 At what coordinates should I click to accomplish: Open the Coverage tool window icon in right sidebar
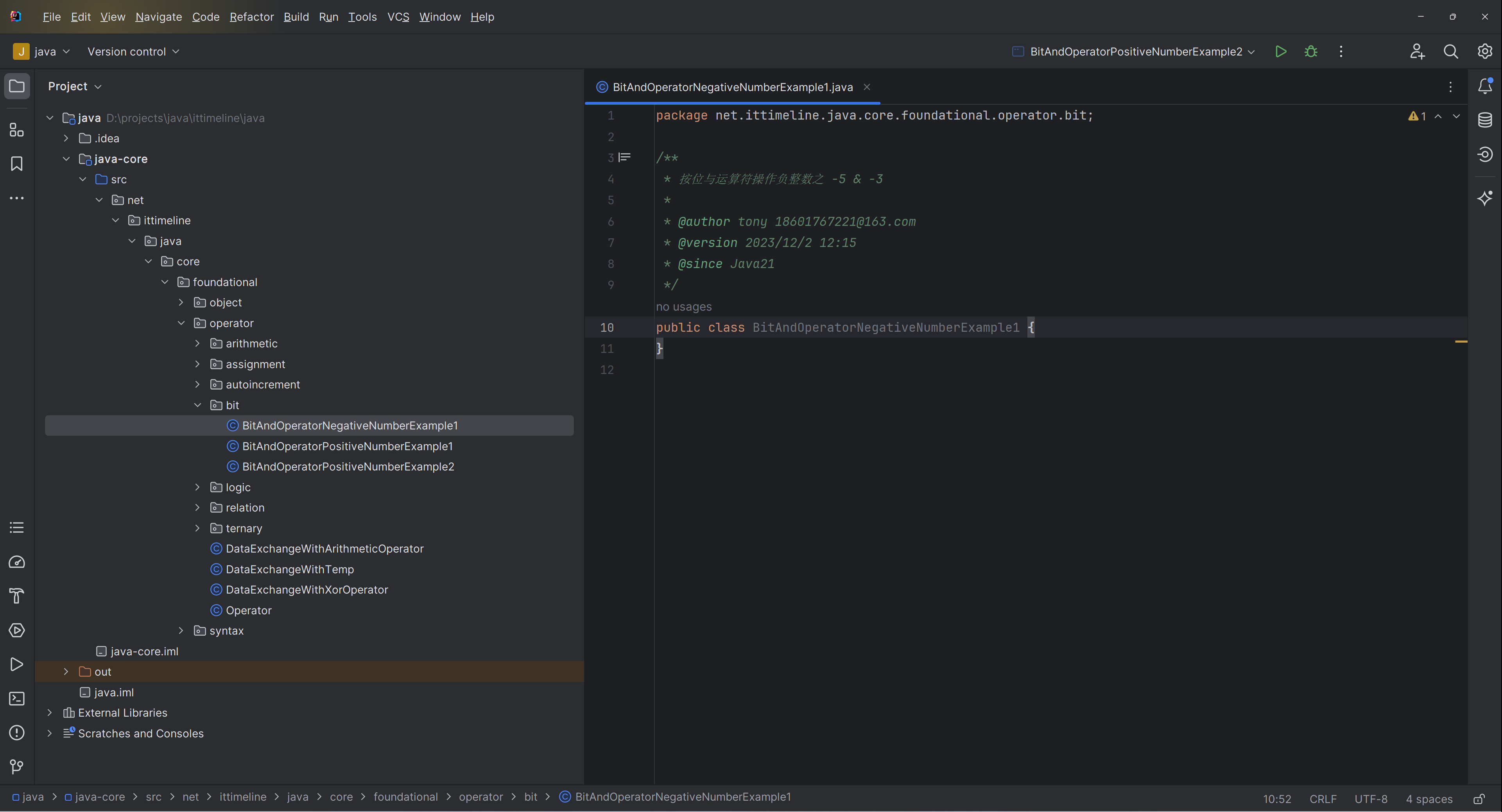(x=1484, y=154)
